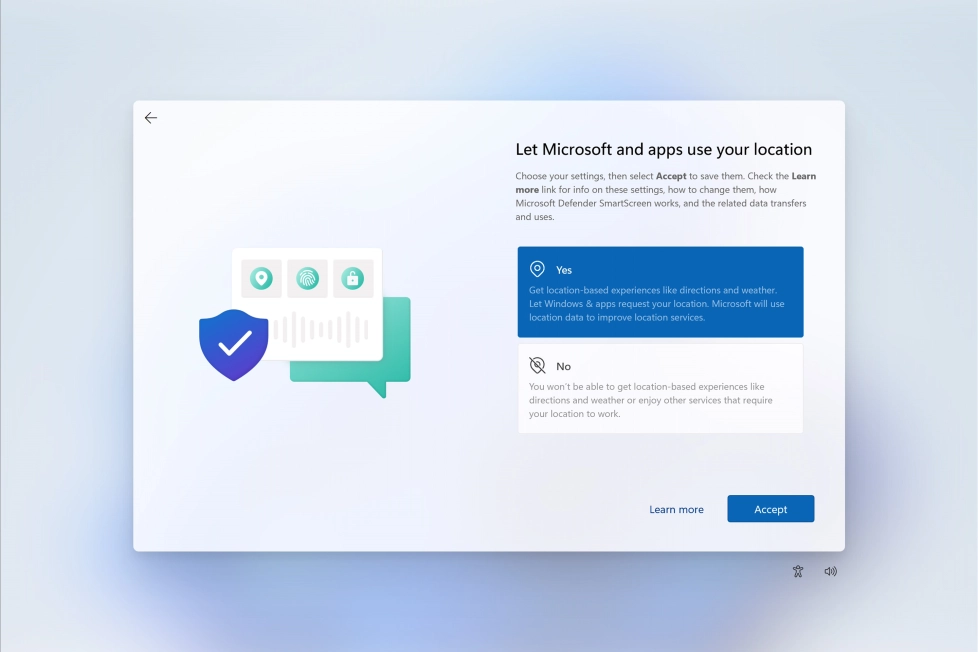978x652 pixels.
Task: Click the crossed-out location icon beside No
Action: 537,366
